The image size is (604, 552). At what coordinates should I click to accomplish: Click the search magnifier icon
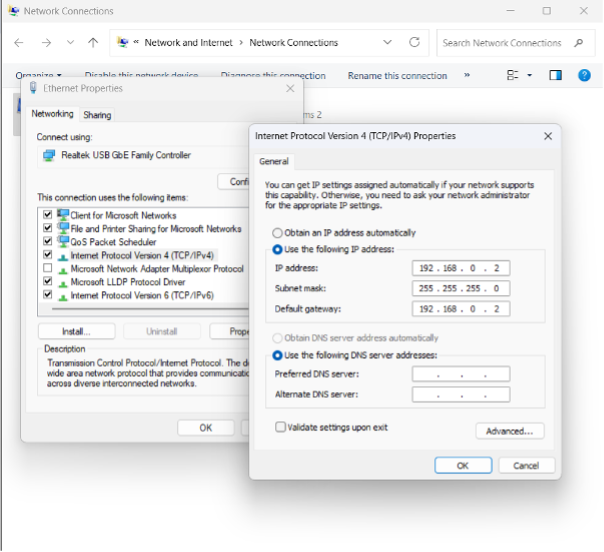(578, 43)
